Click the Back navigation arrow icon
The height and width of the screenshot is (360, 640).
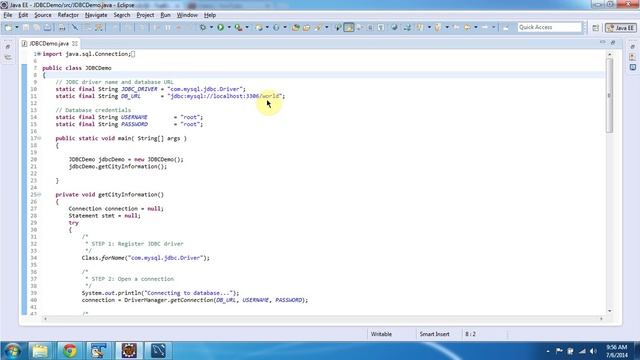click(x=467, y=27)
